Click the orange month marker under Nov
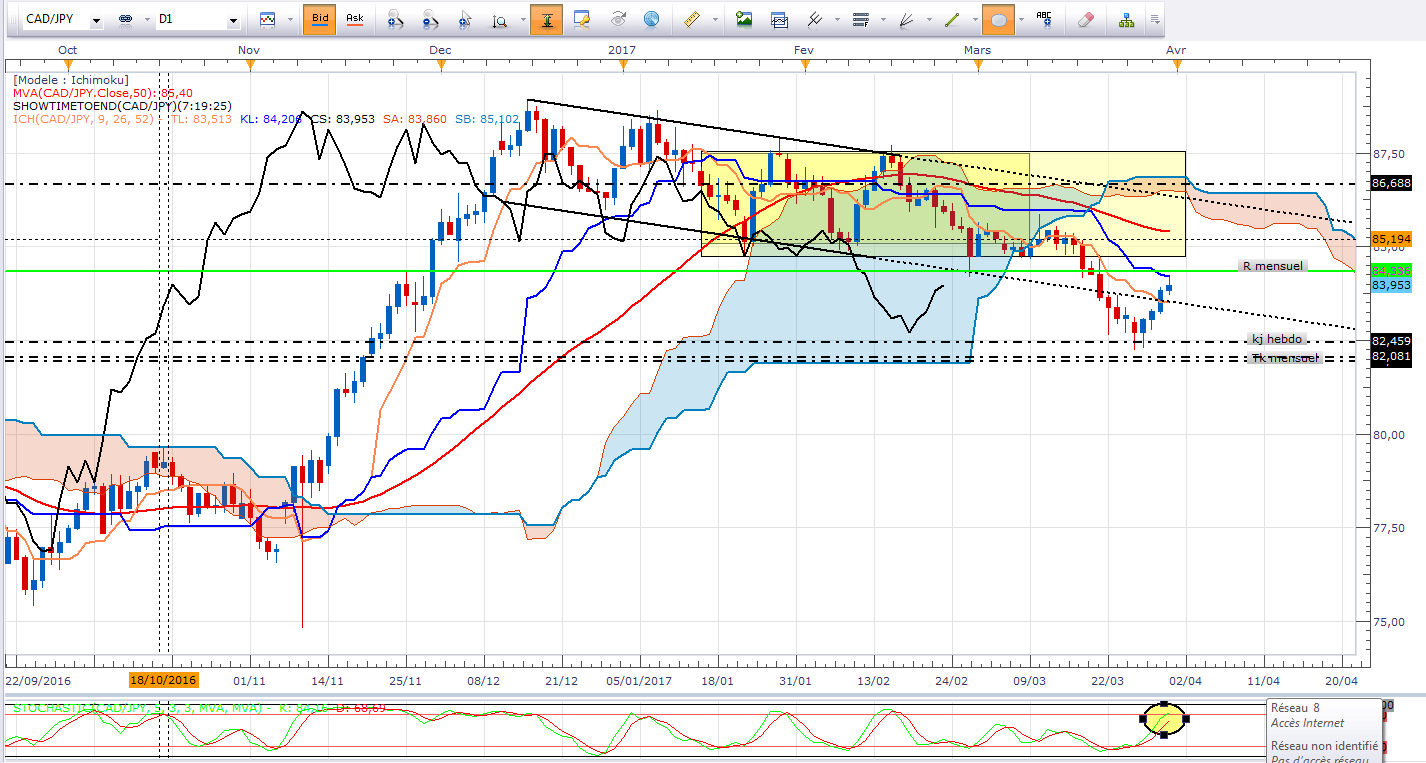This screenshot has width=1426, height=763. pos(250,64)
